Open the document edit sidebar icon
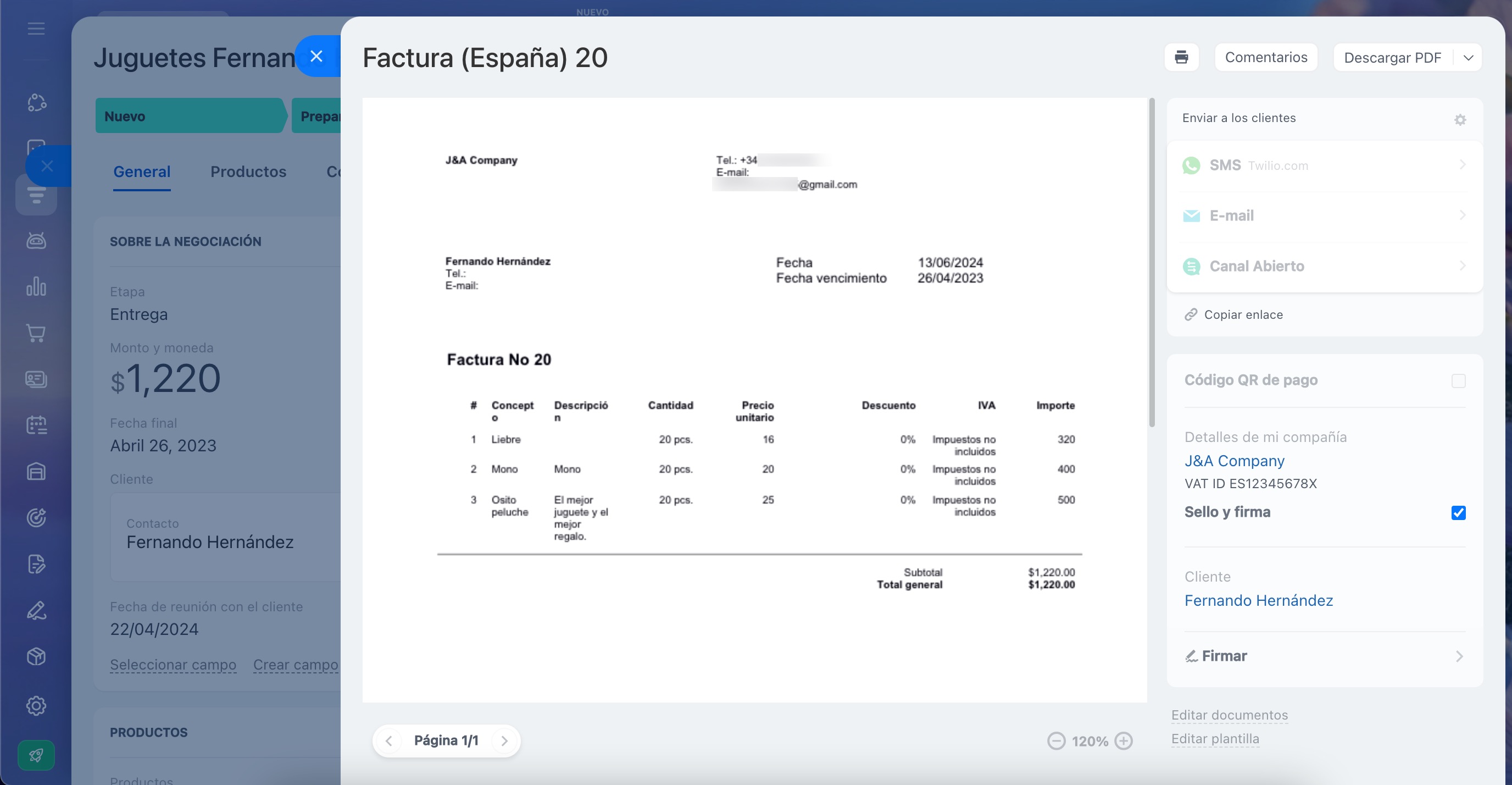The width and height of the screenshot is (1512, 785). pyautogui.click(x=36, y=563)
